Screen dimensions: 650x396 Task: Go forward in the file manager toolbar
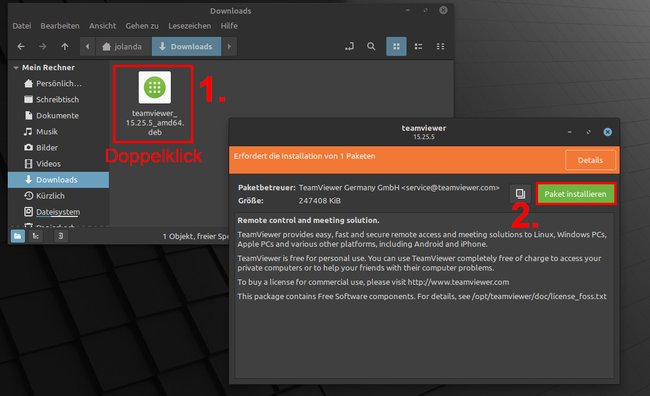[x=43, y=46]
